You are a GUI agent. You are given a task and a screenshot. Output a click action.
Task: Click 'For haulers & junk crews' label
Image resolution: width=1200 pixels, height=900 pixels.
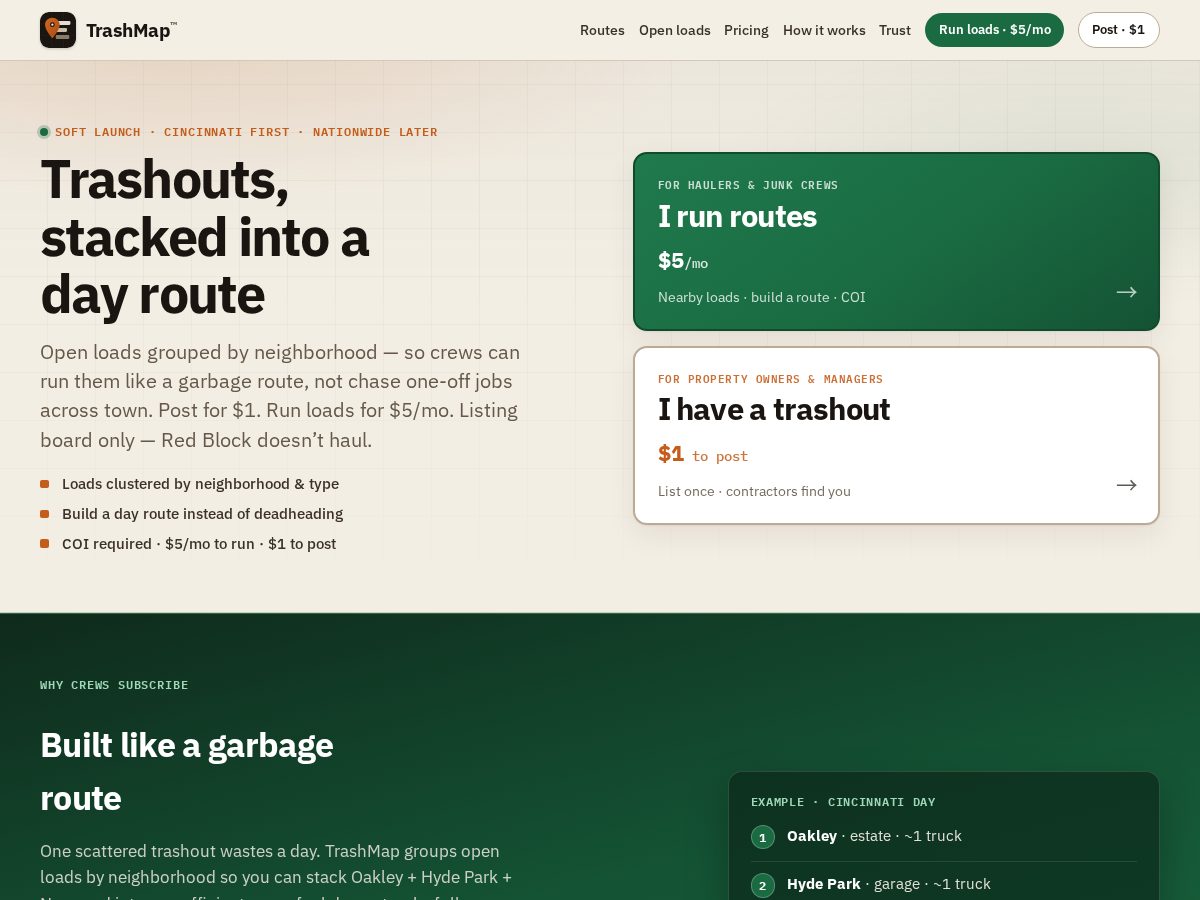tap(748, 185)
